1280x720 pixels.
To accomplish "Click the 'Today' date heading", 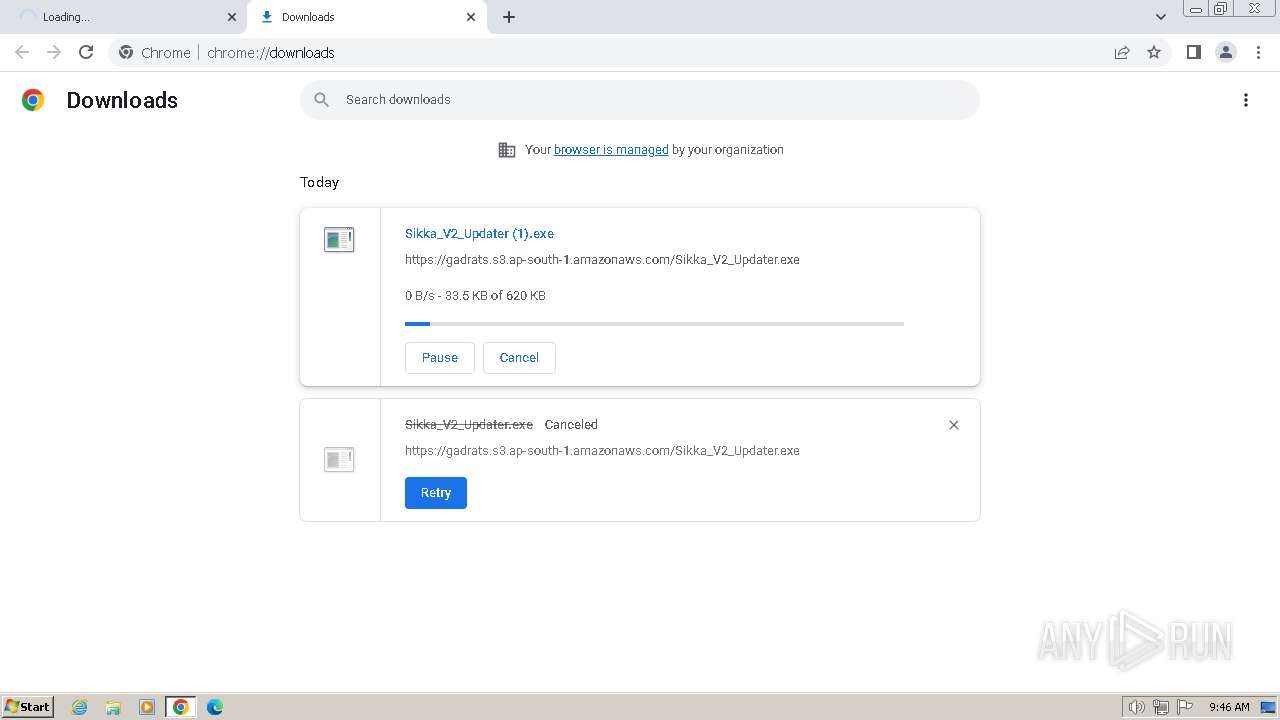I will click(319, 183).
